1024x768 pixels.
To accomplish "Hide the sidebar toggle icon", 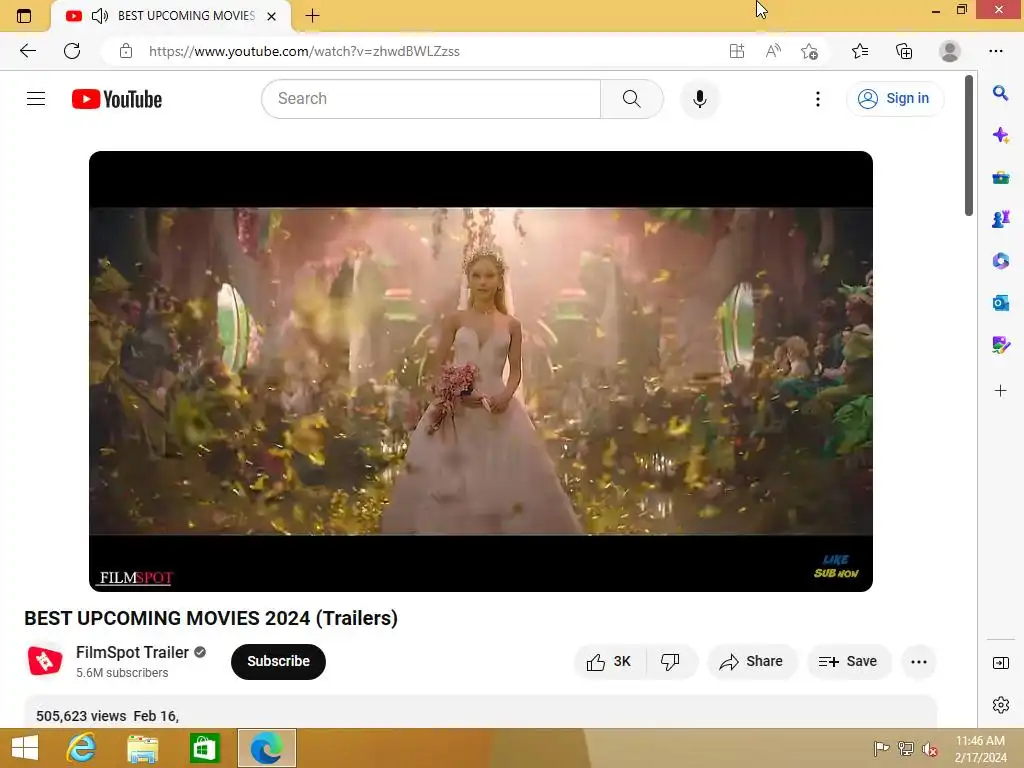I will 1000,663.
